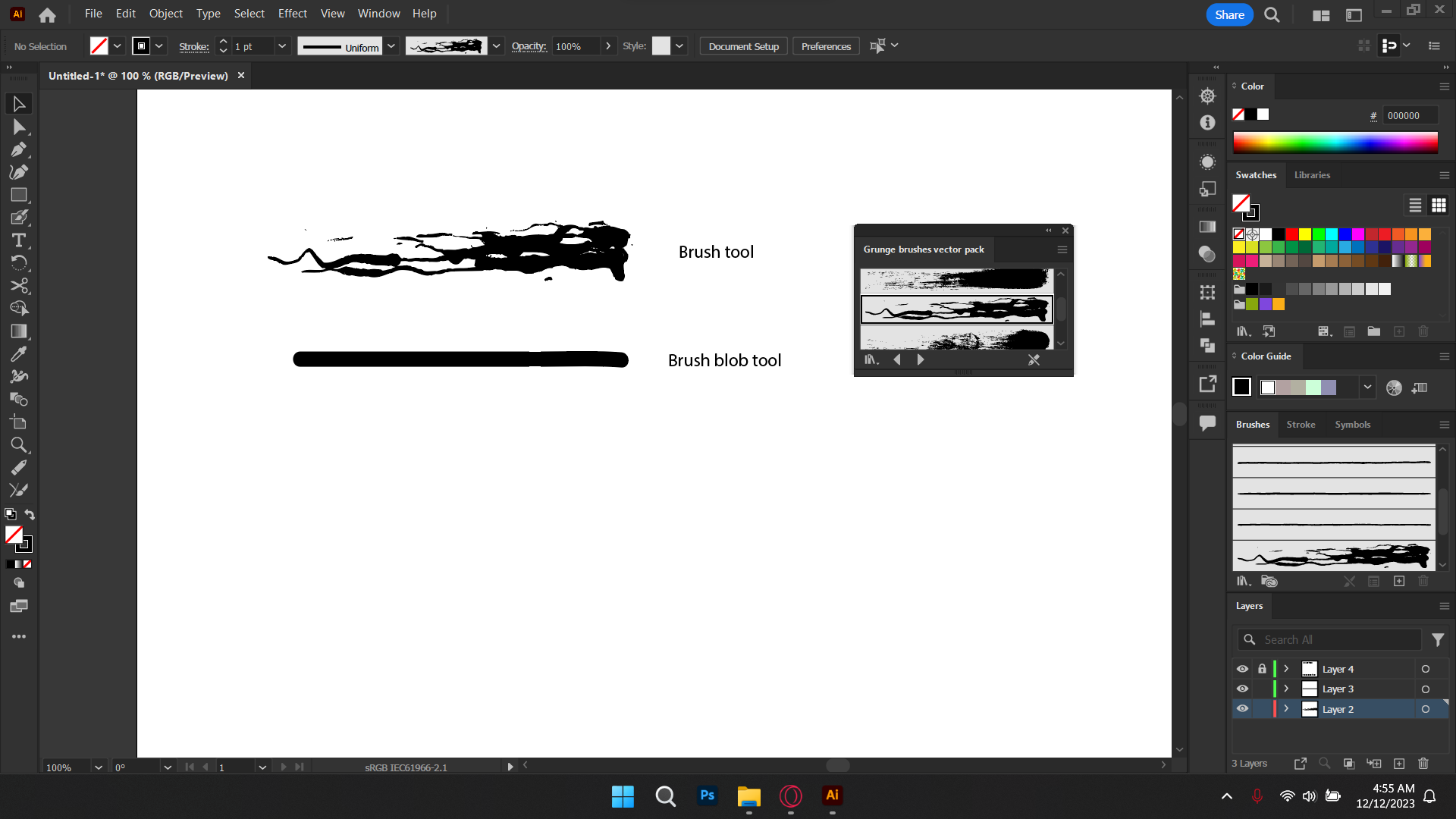Click delete layer trash icon

tap(1423, 764)
